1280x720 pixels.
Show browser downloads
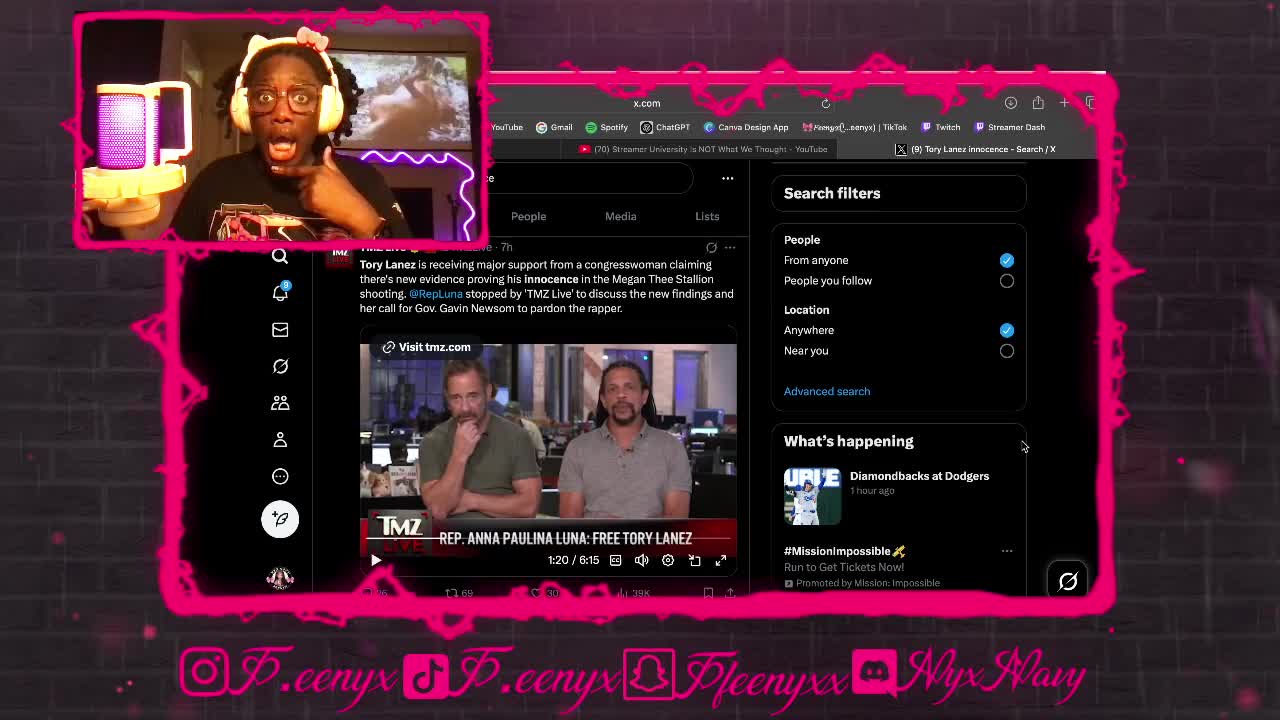(x=1011, y=103)
